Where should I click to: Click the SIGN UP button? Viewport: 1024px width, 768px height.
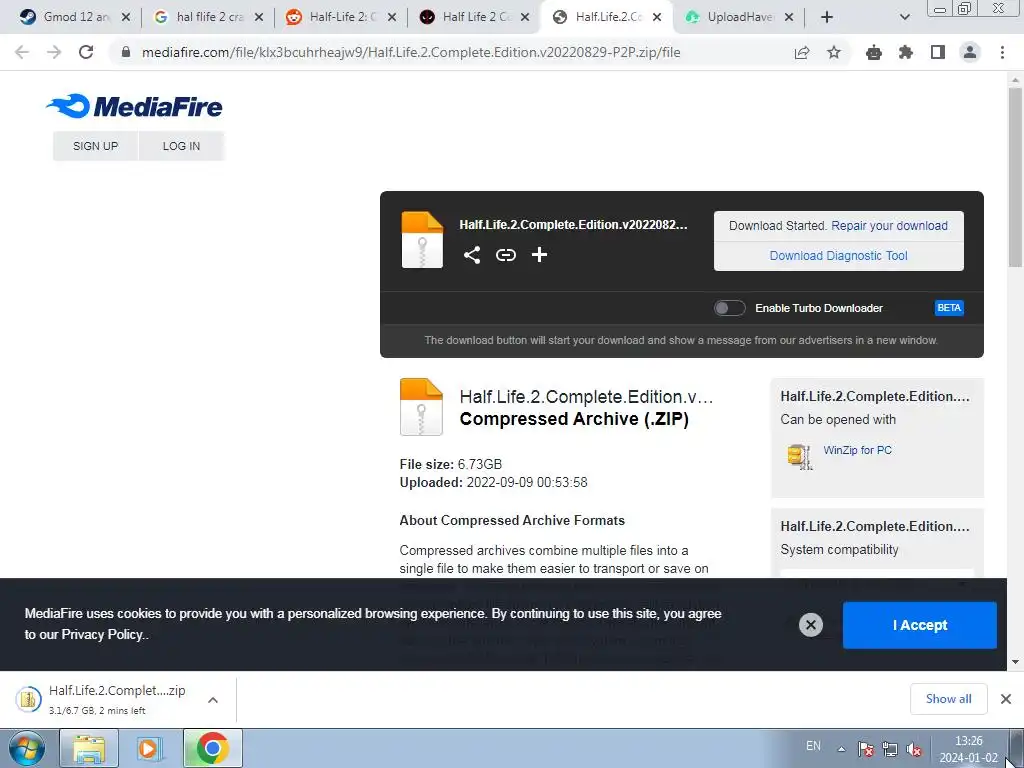click(95, 146)
